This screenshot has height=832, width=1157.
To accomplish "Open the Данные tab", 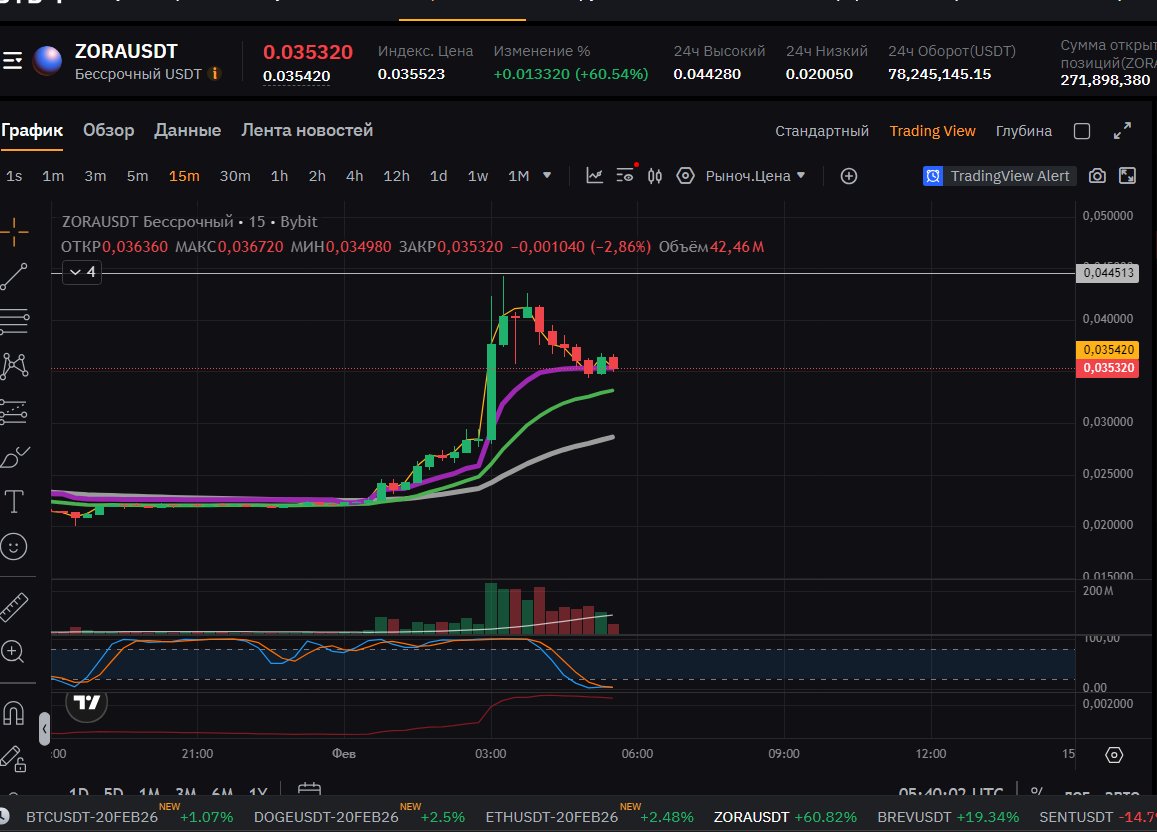I will [x=187, y=131].
